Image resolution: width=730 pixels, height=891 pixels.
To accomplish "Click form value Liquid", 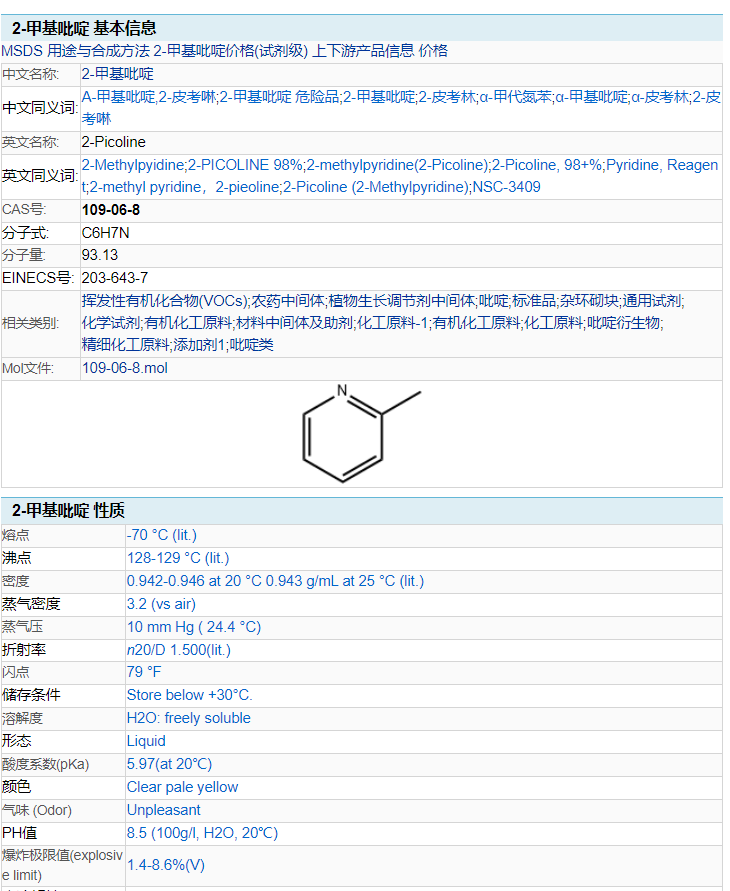I will (146, 741).
